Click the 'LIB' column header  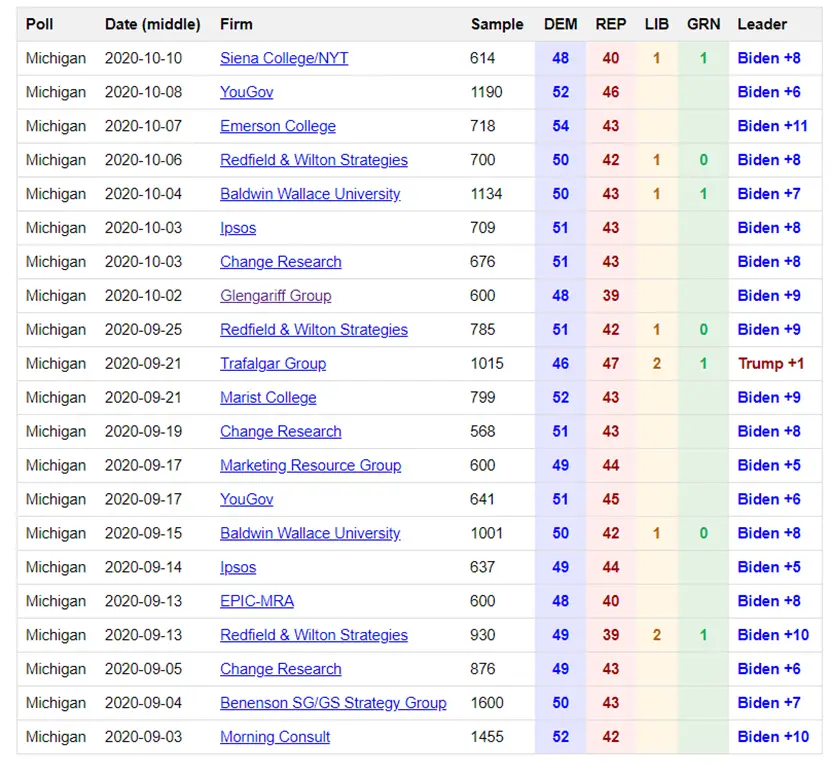pos(656,24)
